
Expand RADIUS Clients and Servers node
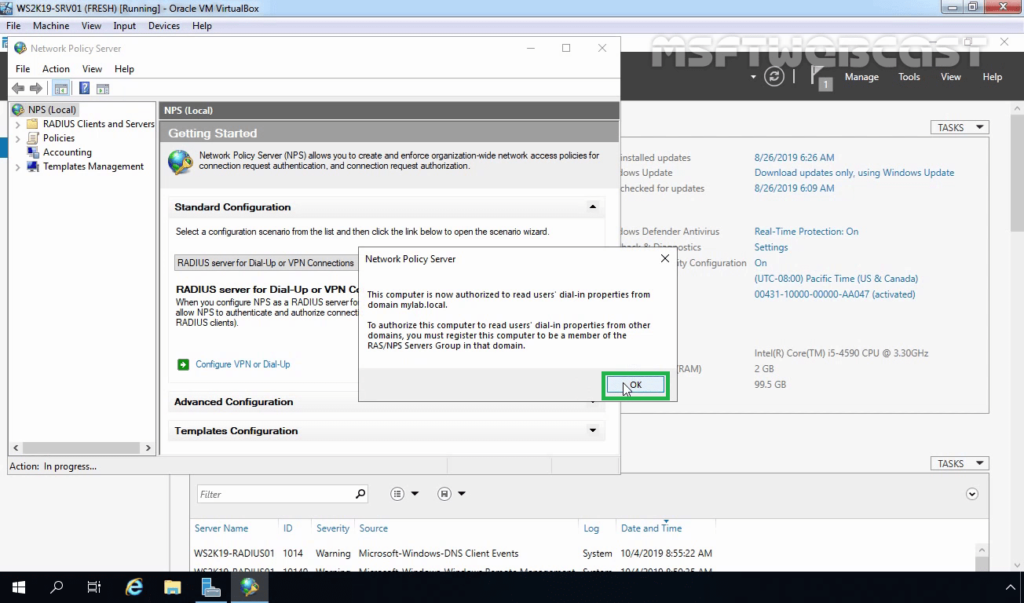[18, 124]
